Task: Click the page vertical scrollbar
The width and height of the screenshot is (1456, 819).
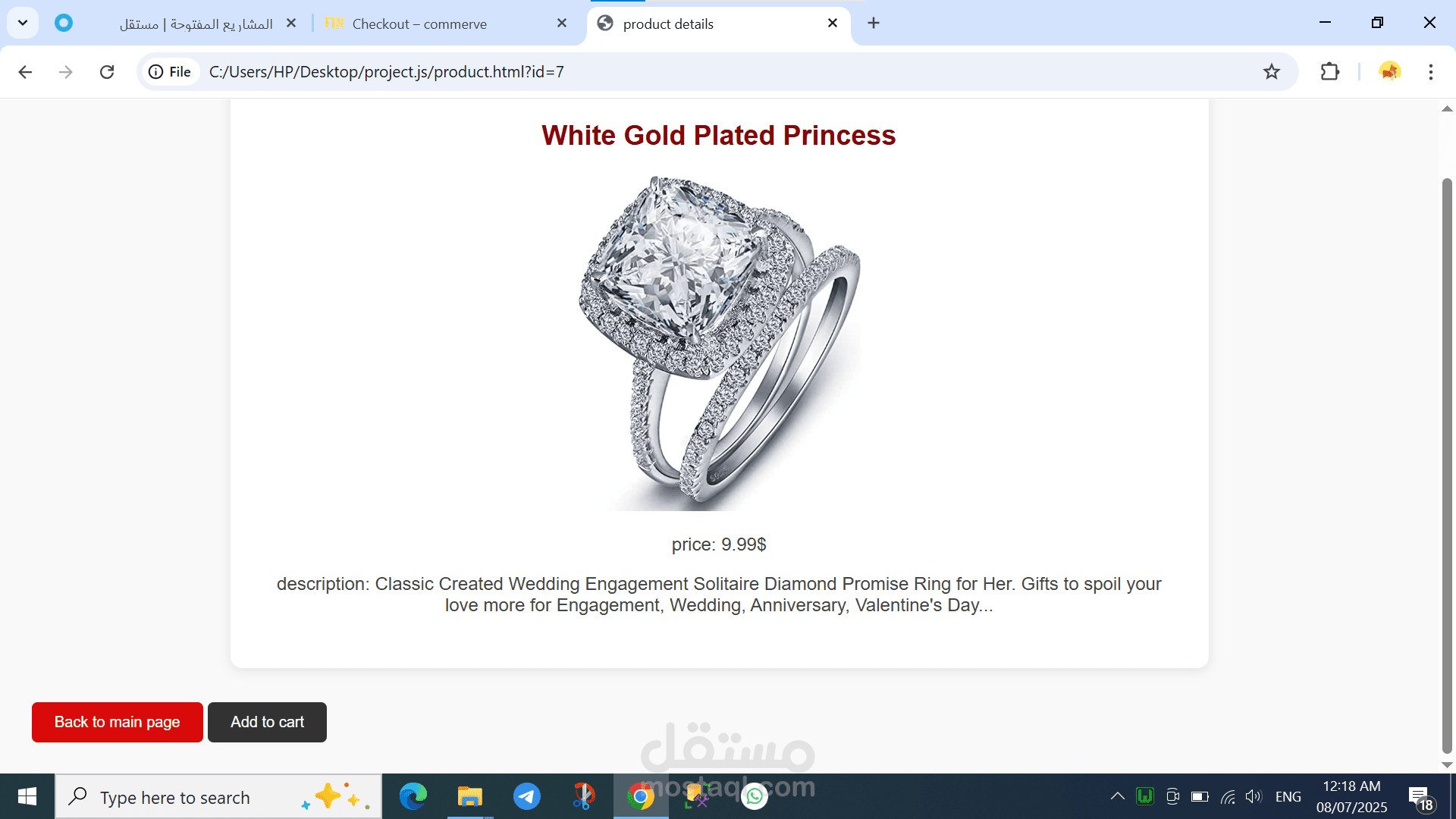Action: pyautogui.click(x=1447, y=436)
